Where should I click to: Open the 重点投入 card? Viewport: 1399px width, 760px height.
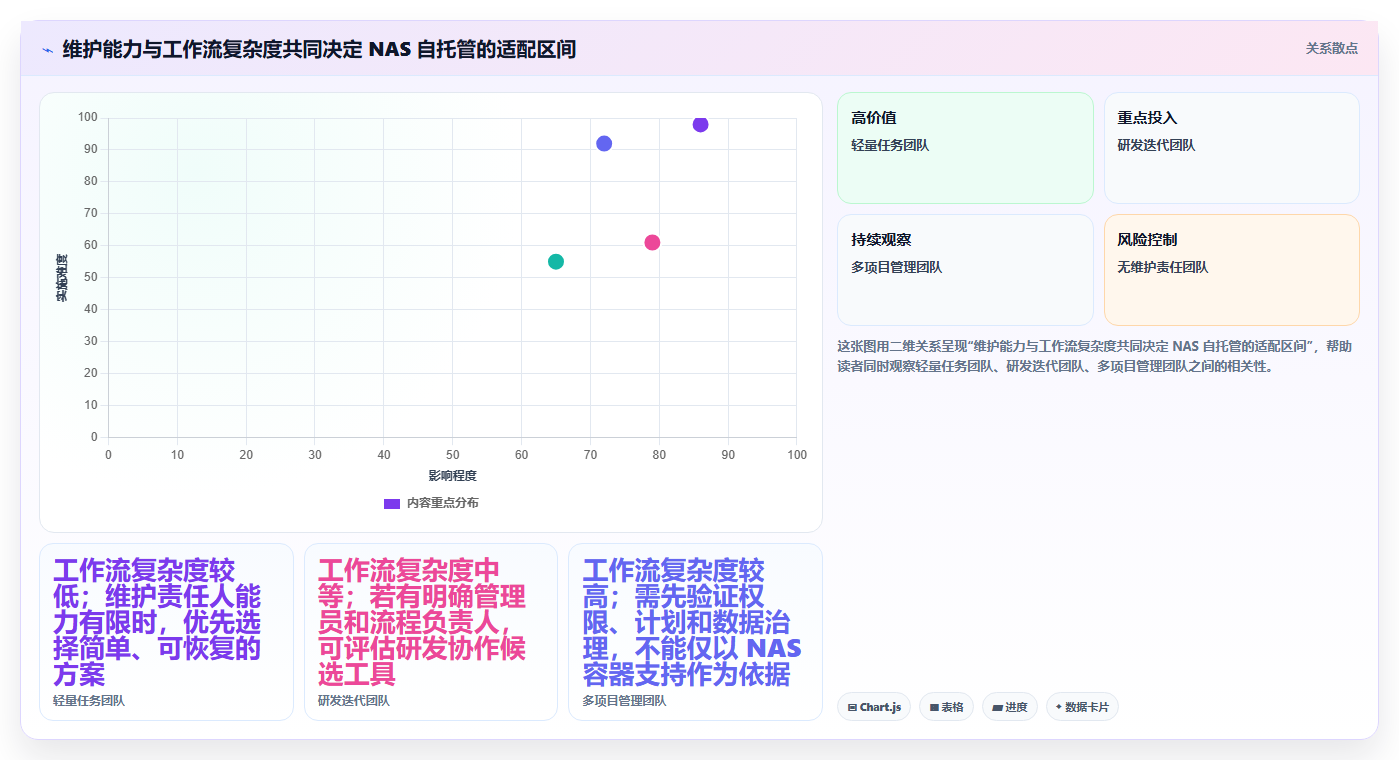(x=1231, y=148)
